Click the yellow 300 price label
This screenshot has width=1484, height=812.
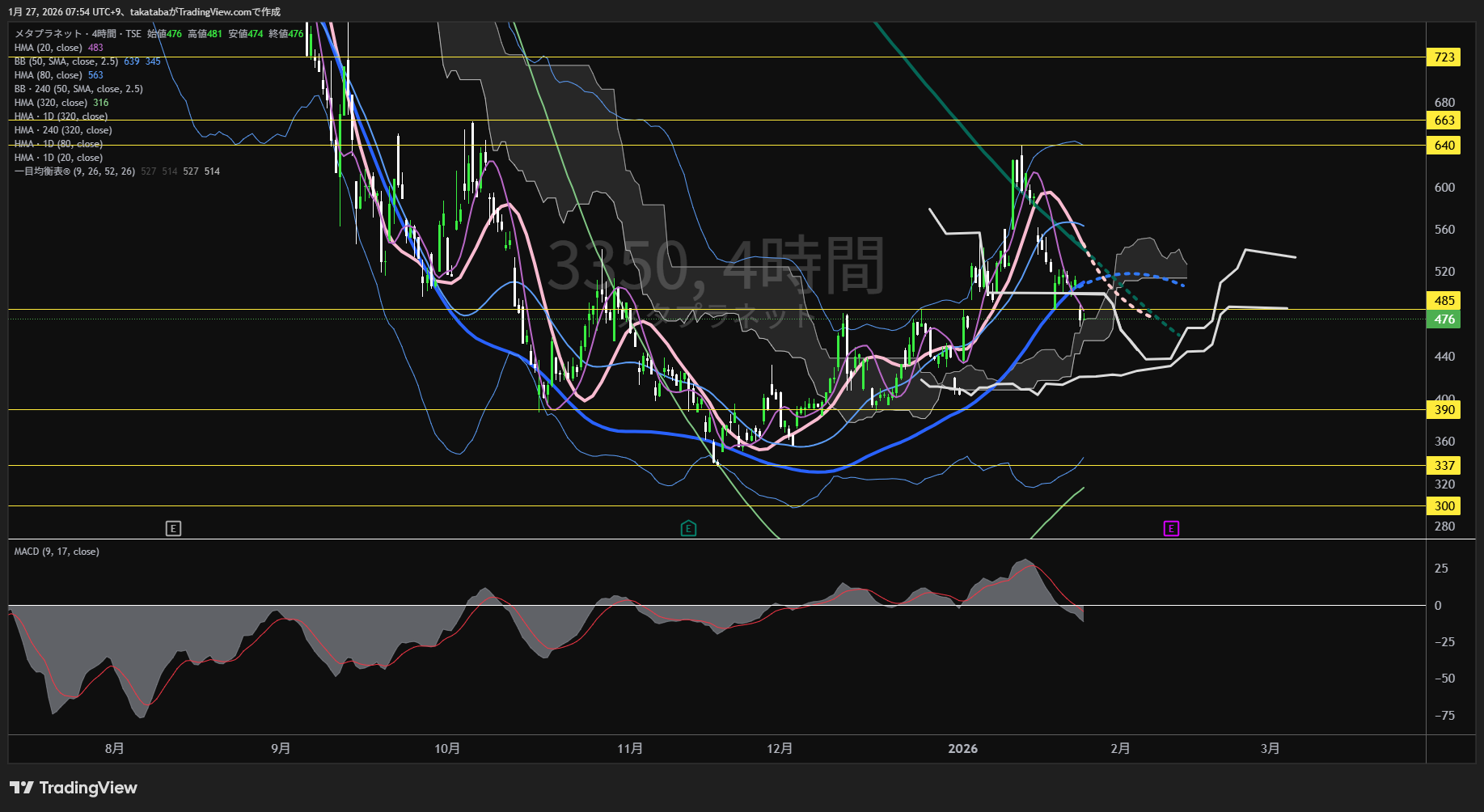coord(1444,506)
